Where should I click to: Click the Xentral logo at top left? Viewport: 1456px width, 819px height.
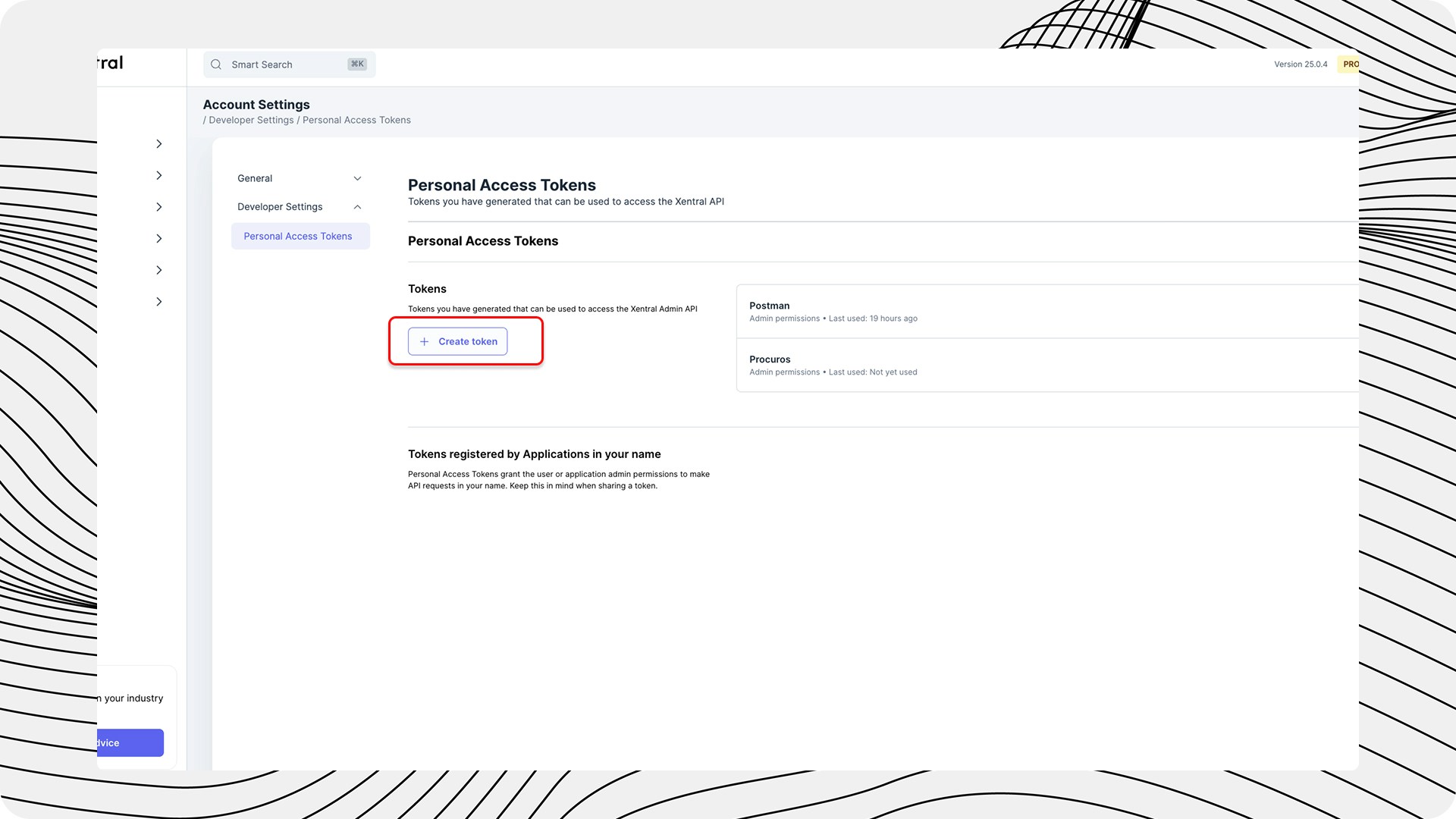click(x=111, y=63)
